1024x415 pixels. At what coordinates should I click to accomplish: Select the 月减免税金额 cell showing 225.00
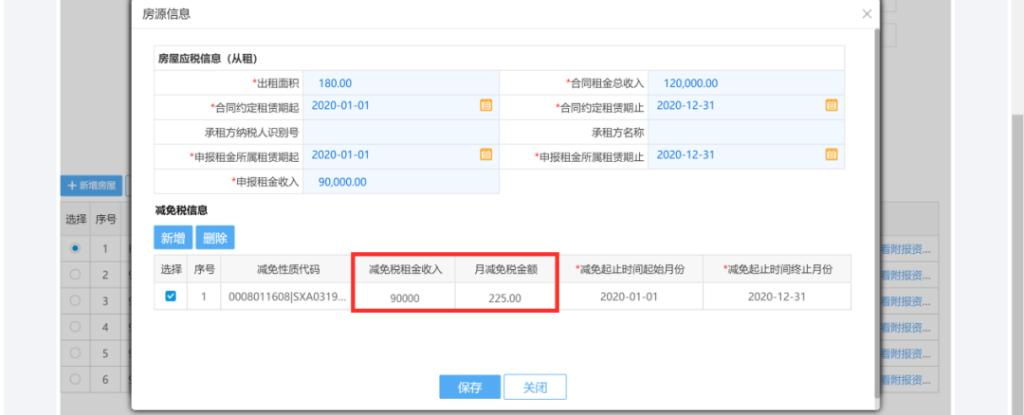pos(506,297)
